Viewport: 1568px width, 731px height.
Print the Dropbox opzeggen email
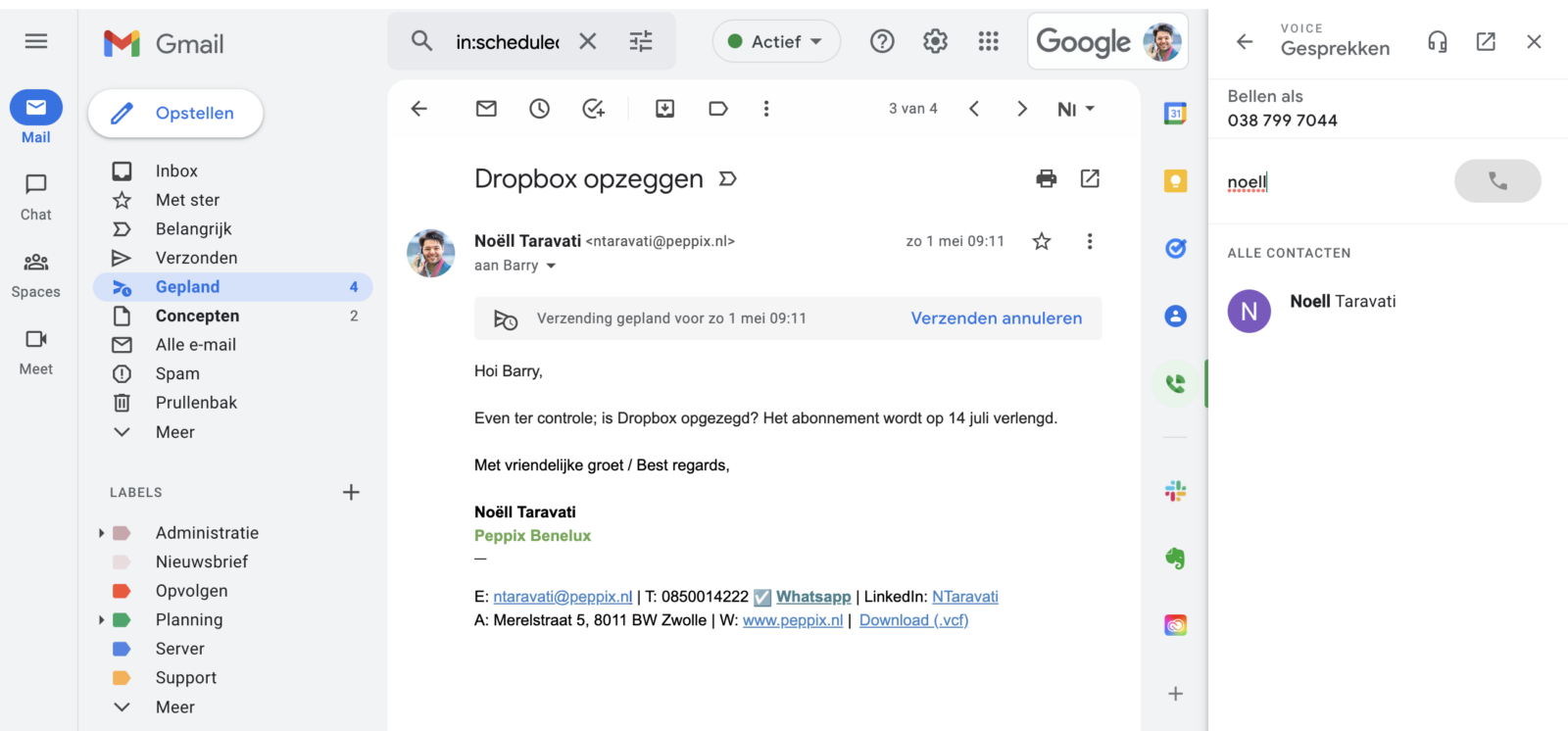(x=1047, y=178)
